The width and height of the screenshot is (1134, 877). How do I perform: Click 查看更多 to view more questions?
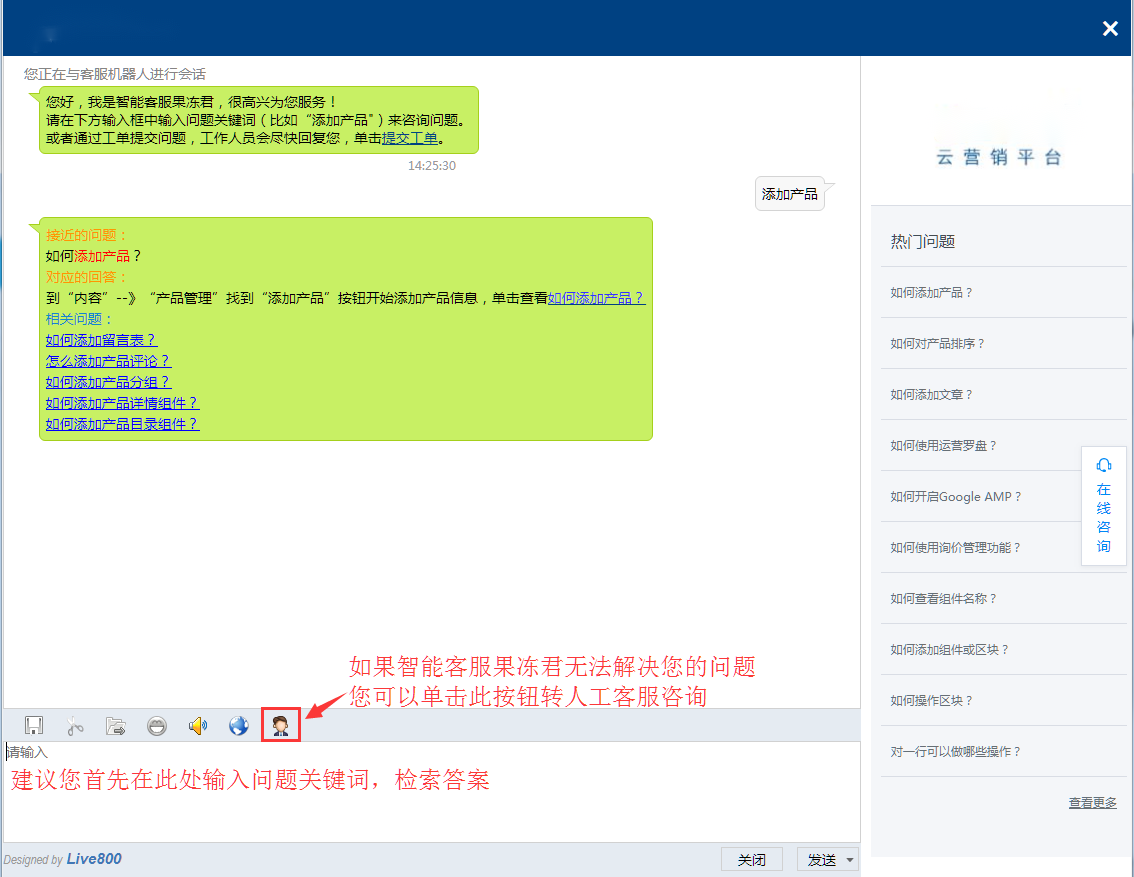(1092, 802)
